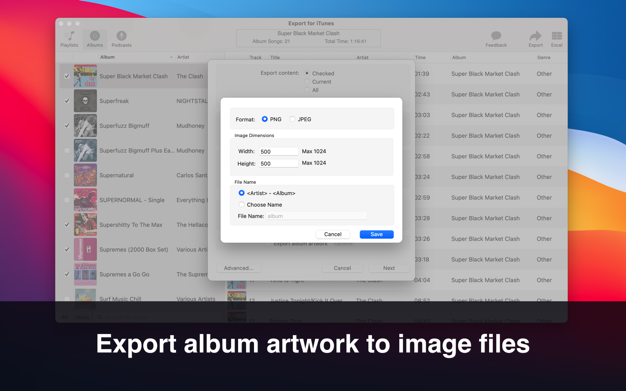This screenshot has height=391, width=626.
Task: Select the Superfuzz Bigmuff album artwork
Action: 85,125
